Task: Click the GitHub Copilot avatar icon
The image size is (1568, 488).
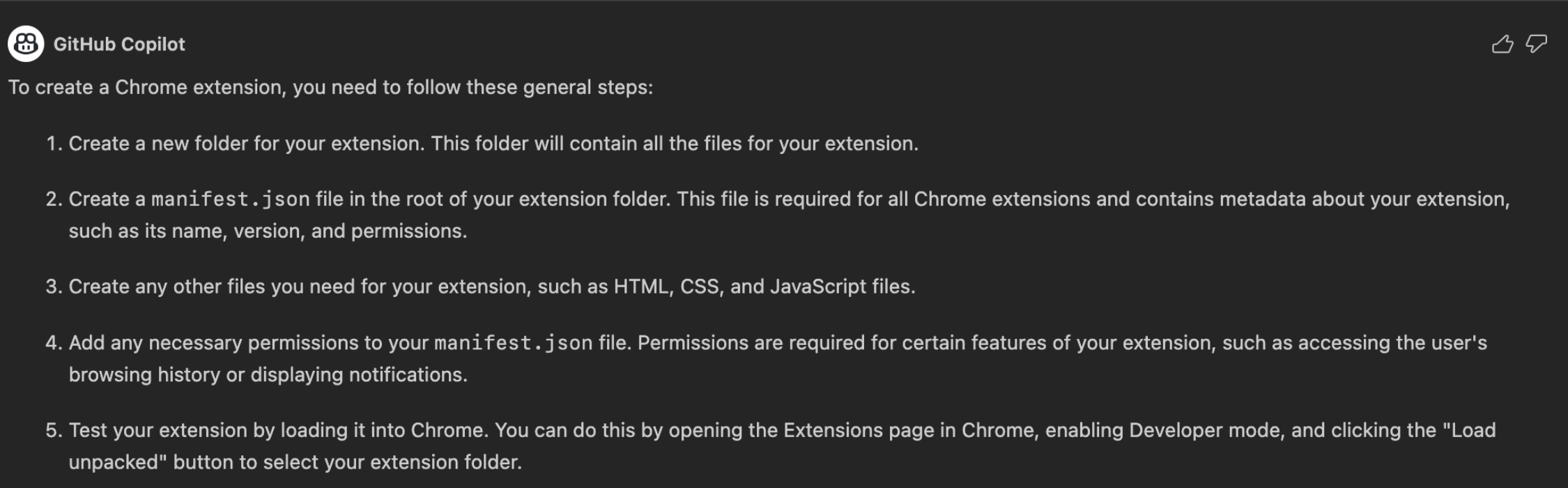Action: point(26,44)
